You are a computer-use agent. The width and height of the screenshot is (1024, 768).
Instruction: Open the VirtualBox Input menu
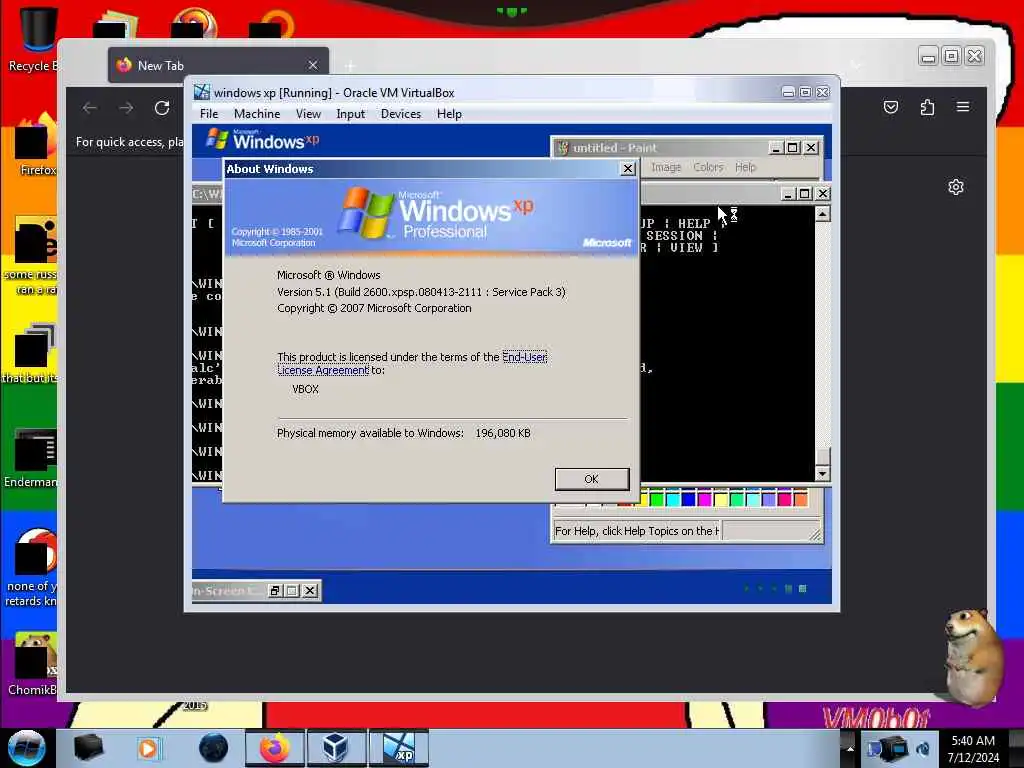tap(351, 114)
